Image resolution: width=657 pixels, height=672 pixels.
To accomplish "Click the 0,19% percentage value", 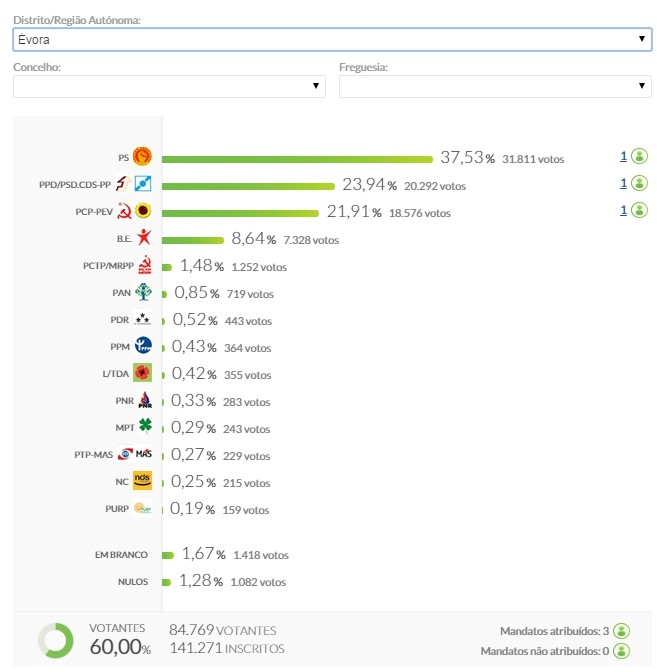I will click(x=192, y=508).
